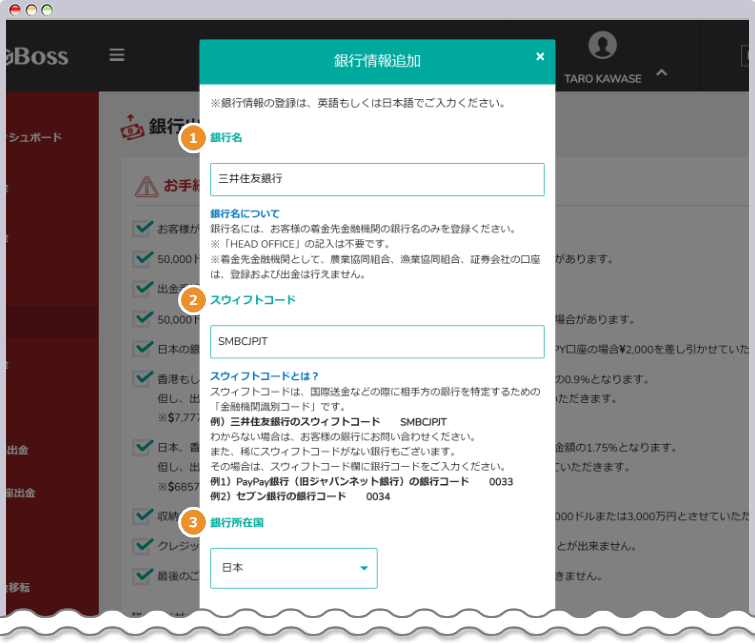
Task: Click the SWIFT code field SMBCJPJT
Action: [x=377, y=341]
